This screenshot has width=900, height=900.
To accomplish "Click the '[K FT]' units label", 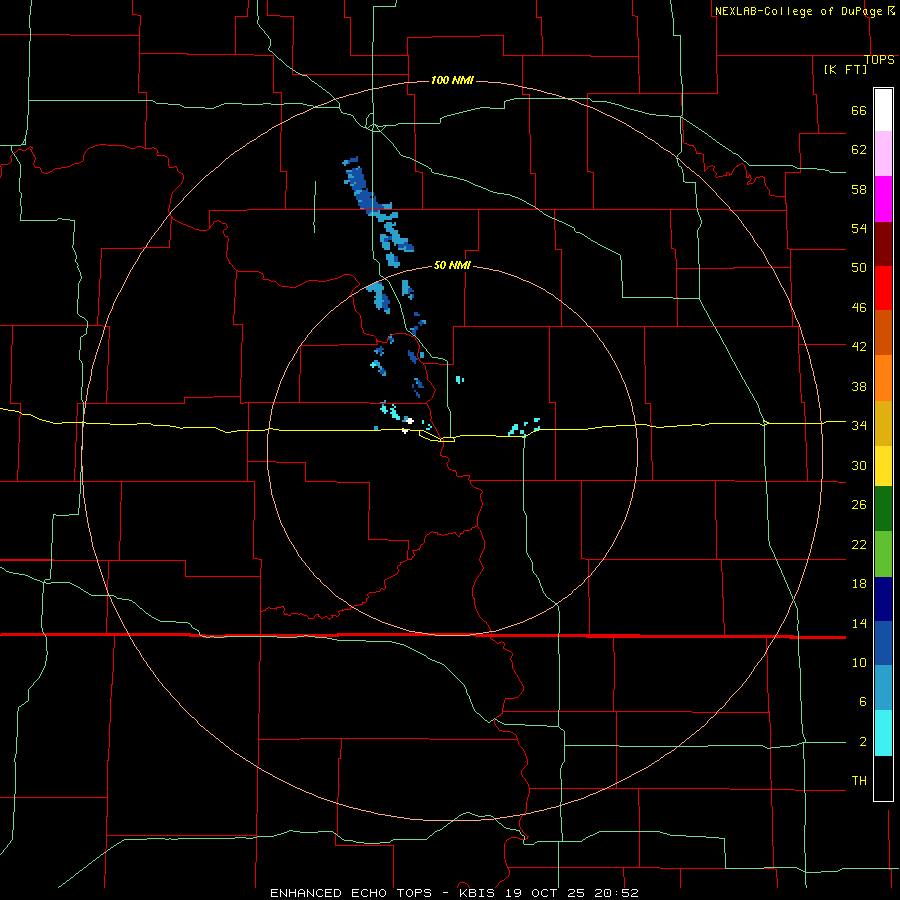I will click(845, 69).
